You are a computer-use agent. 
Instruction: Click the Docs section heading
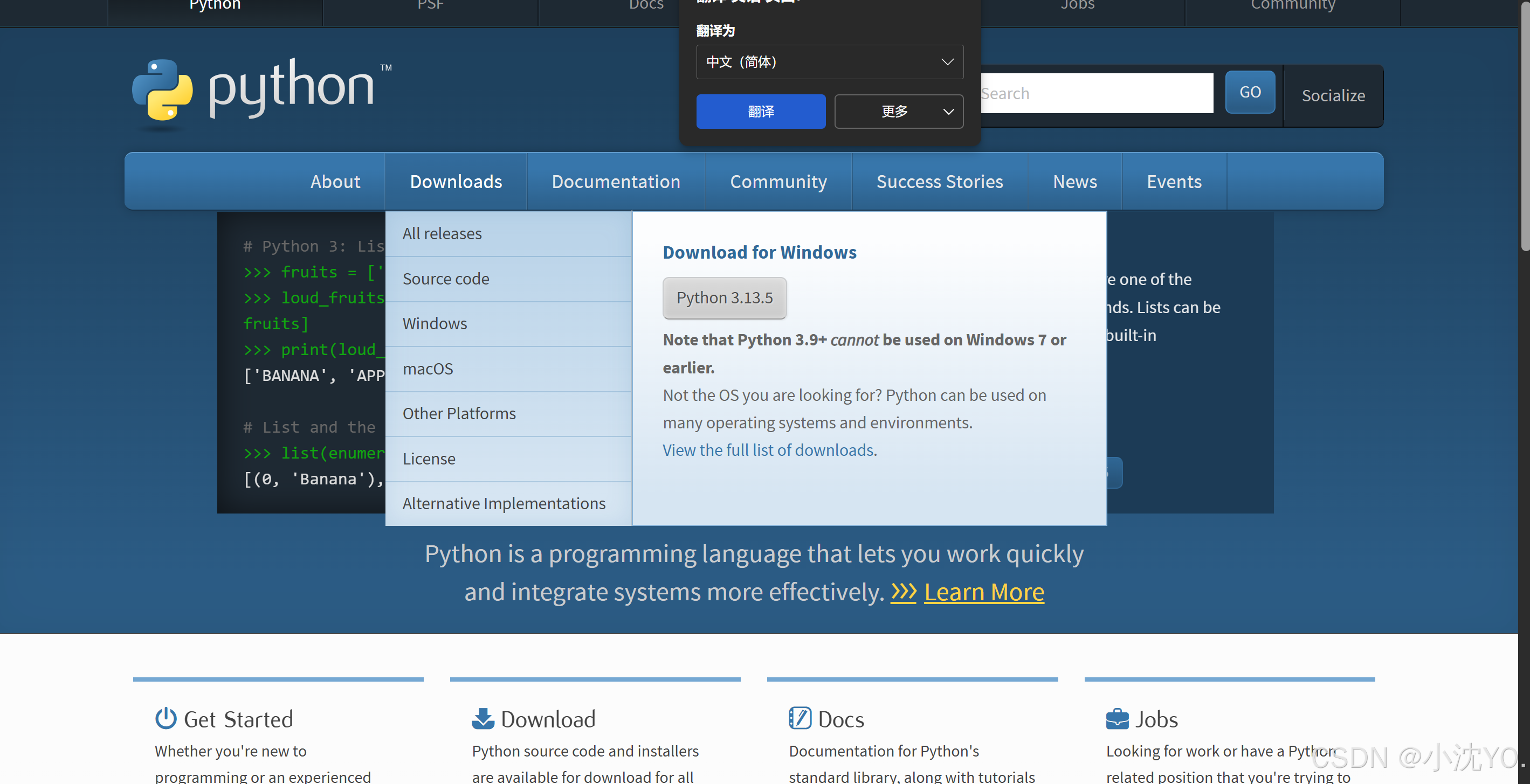click(840, 719)
